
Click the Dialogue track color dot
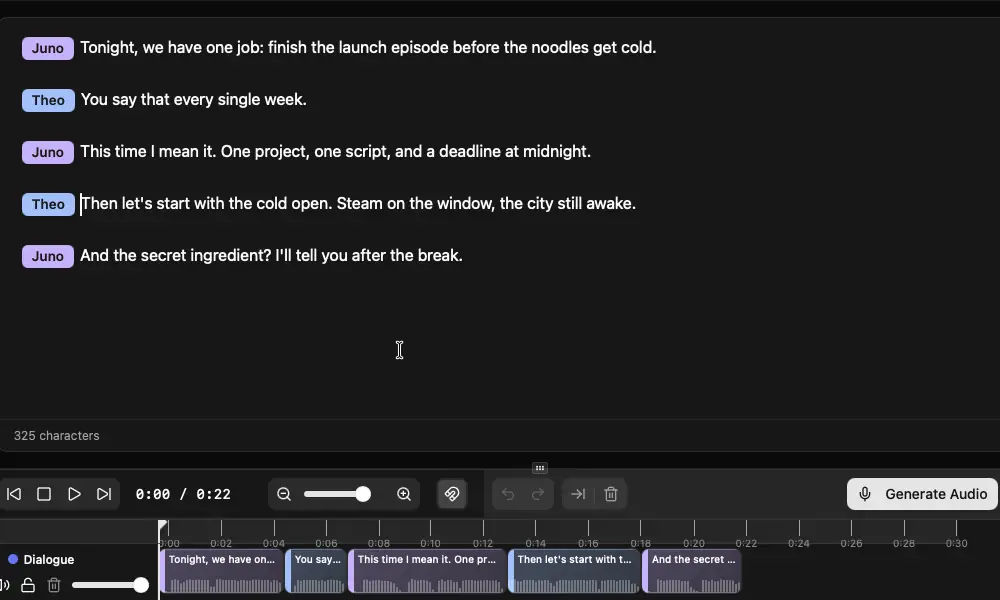(13, 559)
